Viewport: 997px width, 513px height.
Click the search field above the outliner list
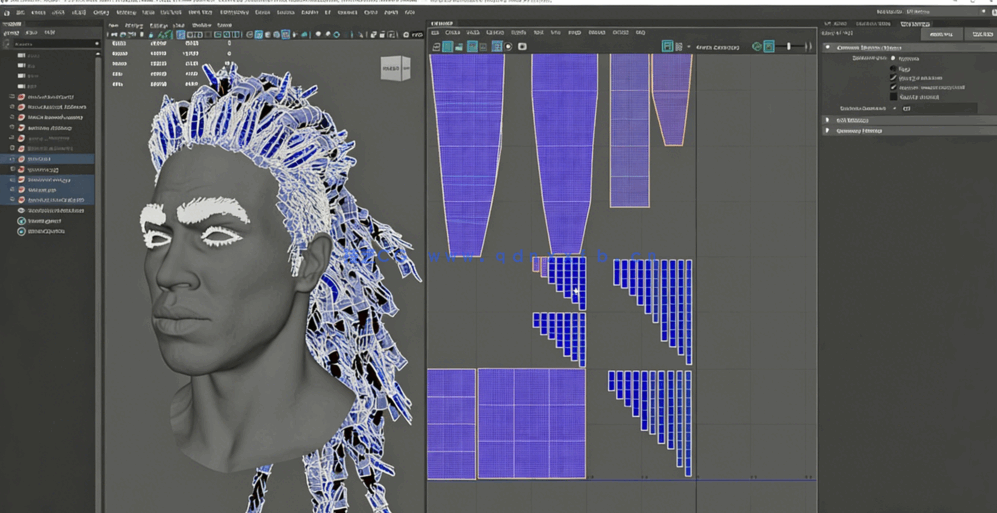[x=52, y=44]
